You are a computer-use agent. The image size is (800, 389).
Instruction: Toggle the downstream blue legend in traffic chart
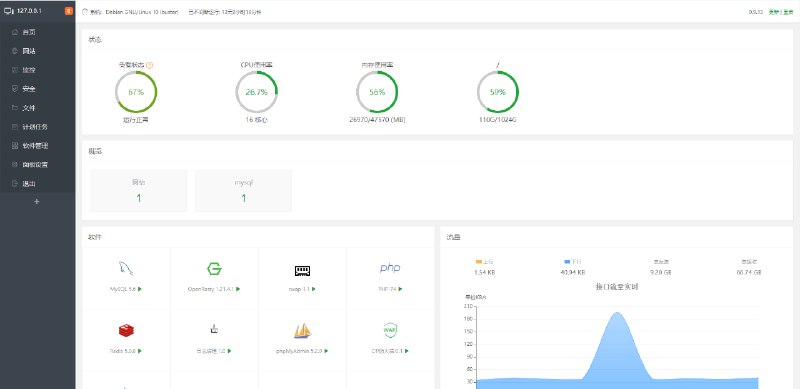coord(572,262)
